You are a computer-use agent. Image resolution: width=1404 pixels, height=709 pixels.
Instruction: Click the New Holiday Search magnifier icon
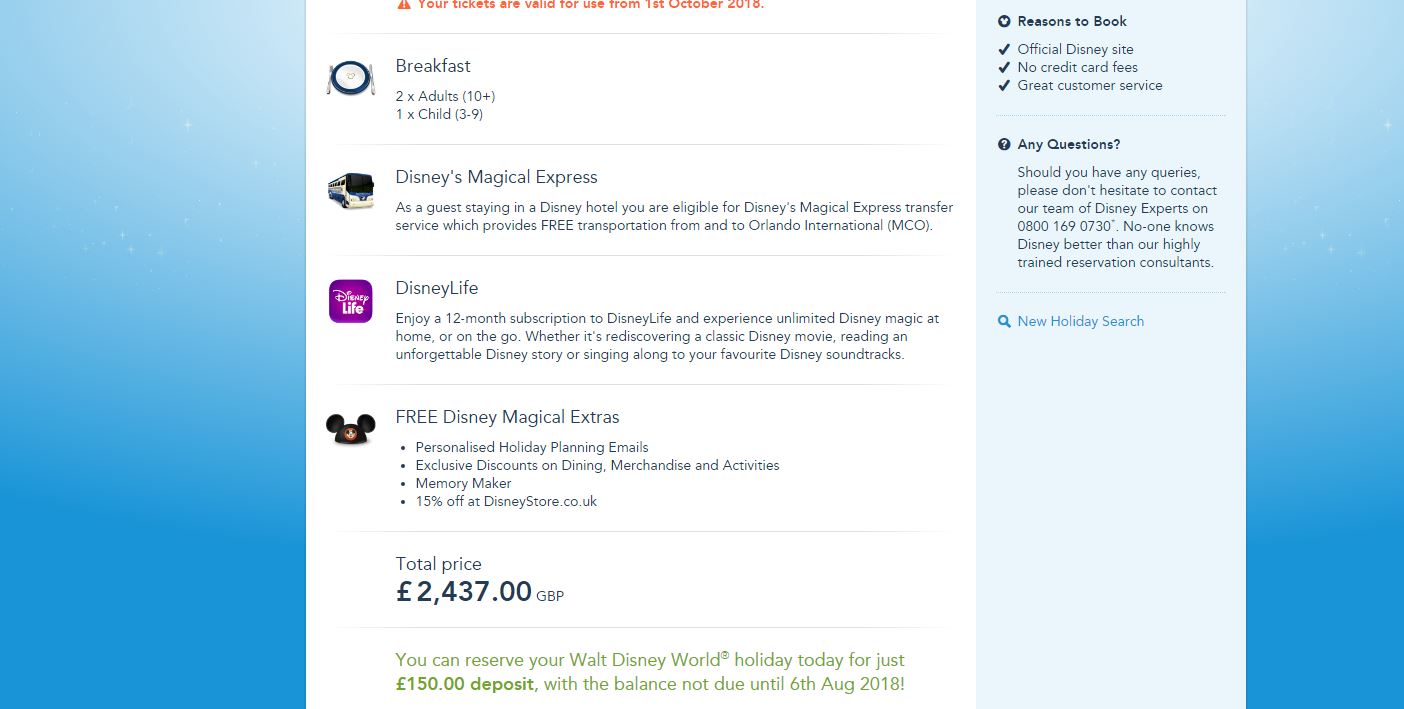1004,321
